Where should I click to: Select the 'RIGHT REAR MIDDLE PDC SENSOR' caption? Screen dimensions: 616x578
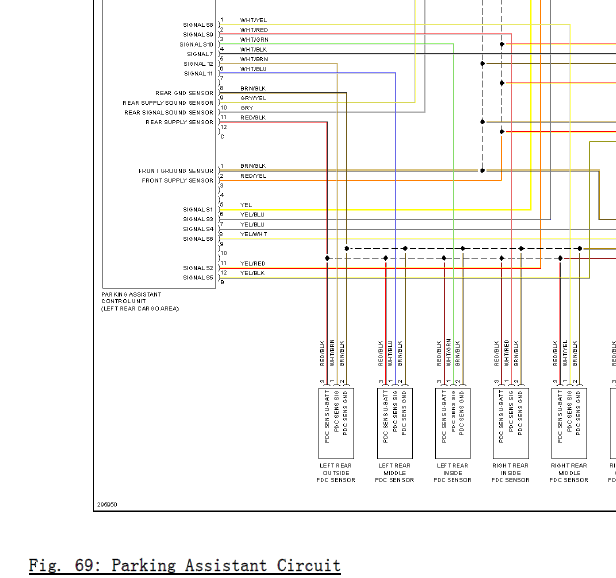[x=569, y=473]
